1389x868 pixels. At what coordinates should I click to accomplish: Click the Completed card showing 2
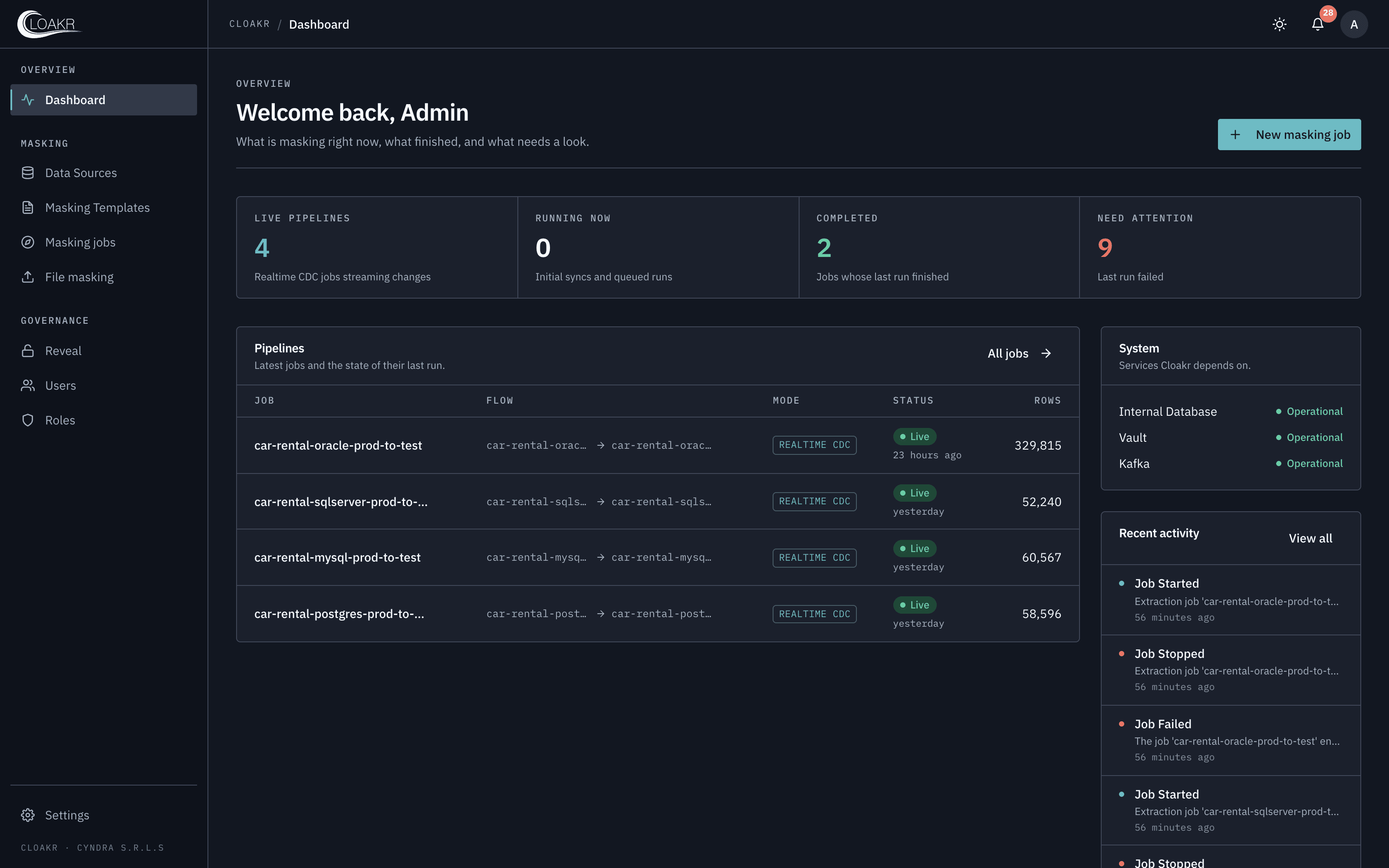[939, 247]
